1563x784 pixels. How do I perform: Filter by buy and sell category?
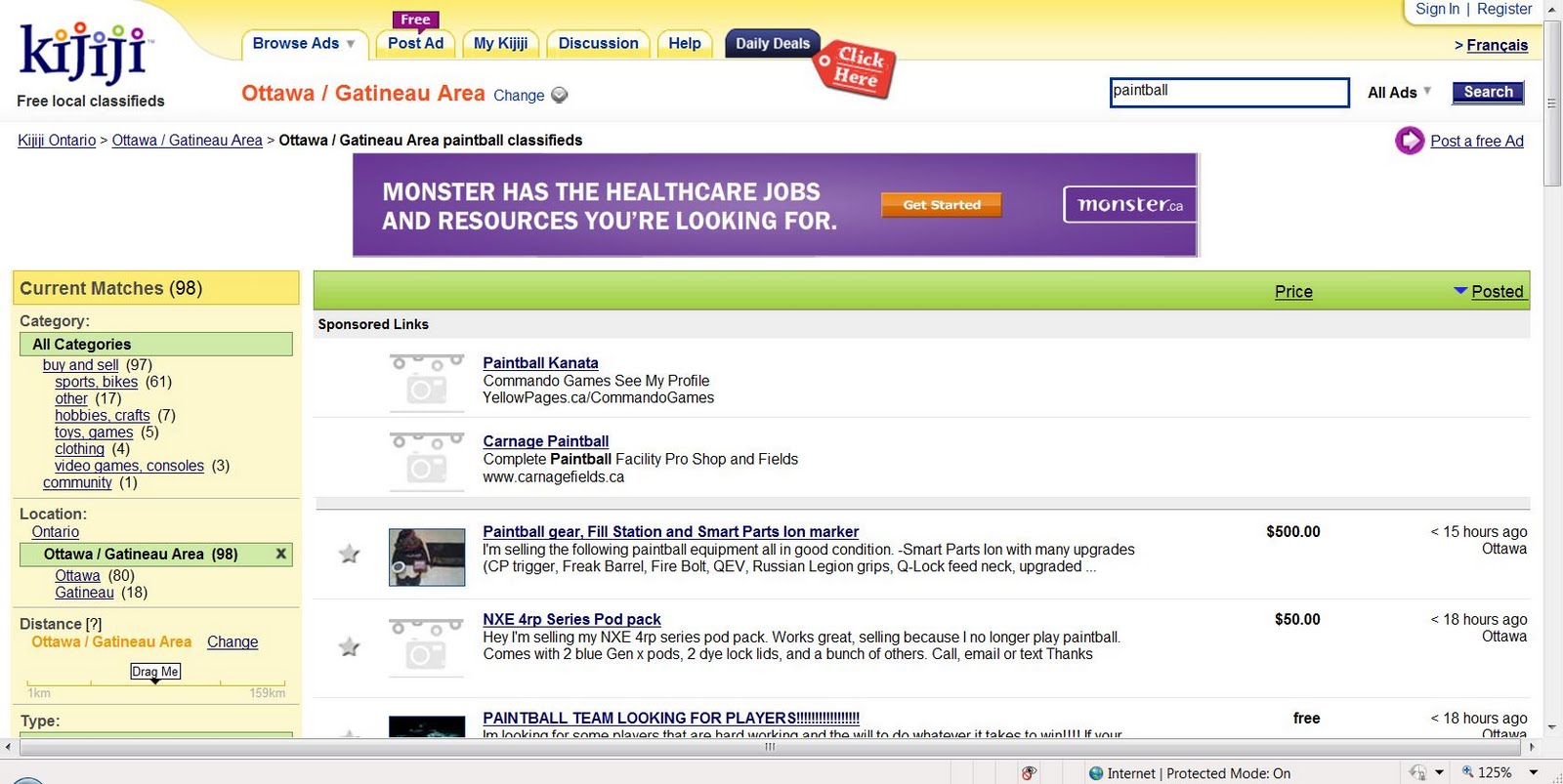[x=81, y=365]
